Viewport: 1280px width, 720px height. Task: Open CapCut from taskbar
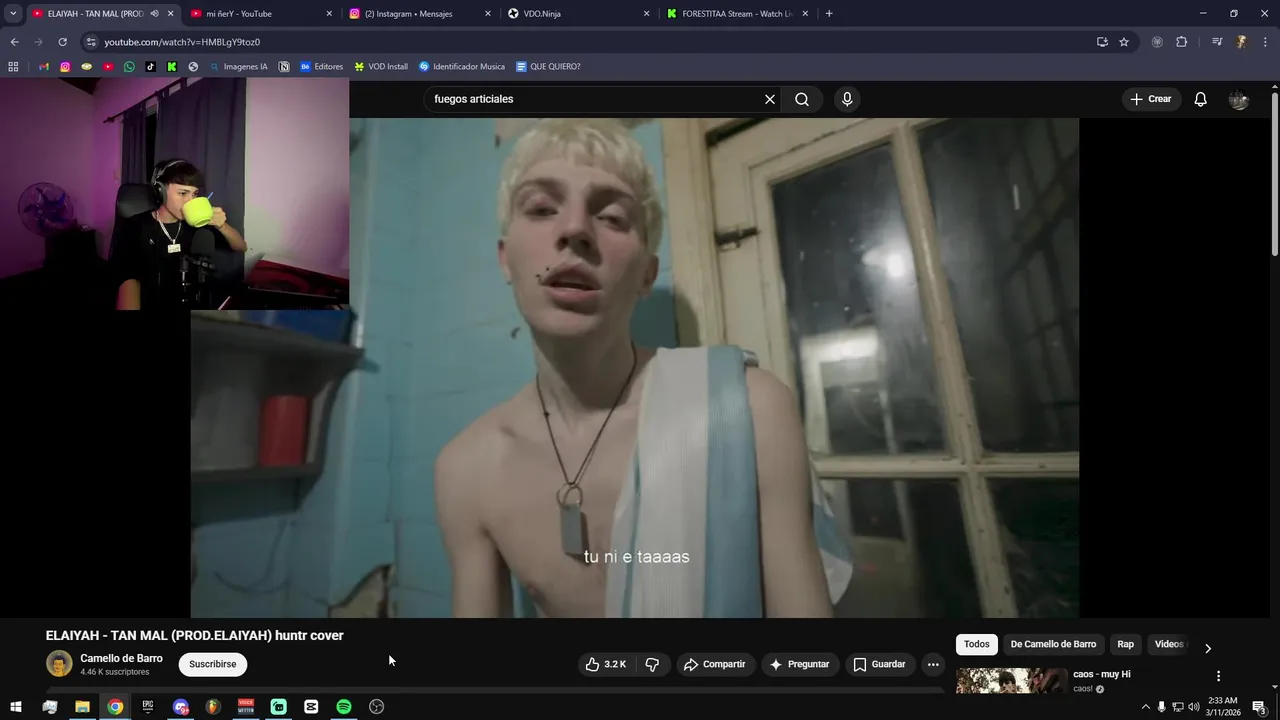pyautogui.click(x=311, y=707)
